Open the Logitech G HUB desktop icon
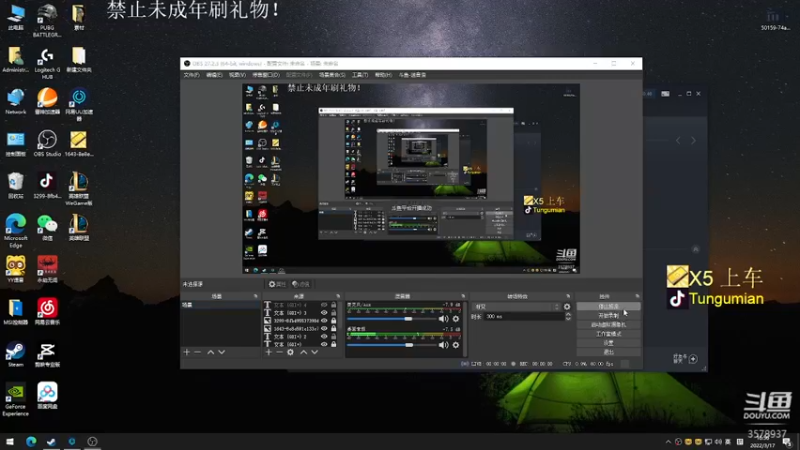Image resolution: width=800 pixels, height=450 pixels. point(47,63)
